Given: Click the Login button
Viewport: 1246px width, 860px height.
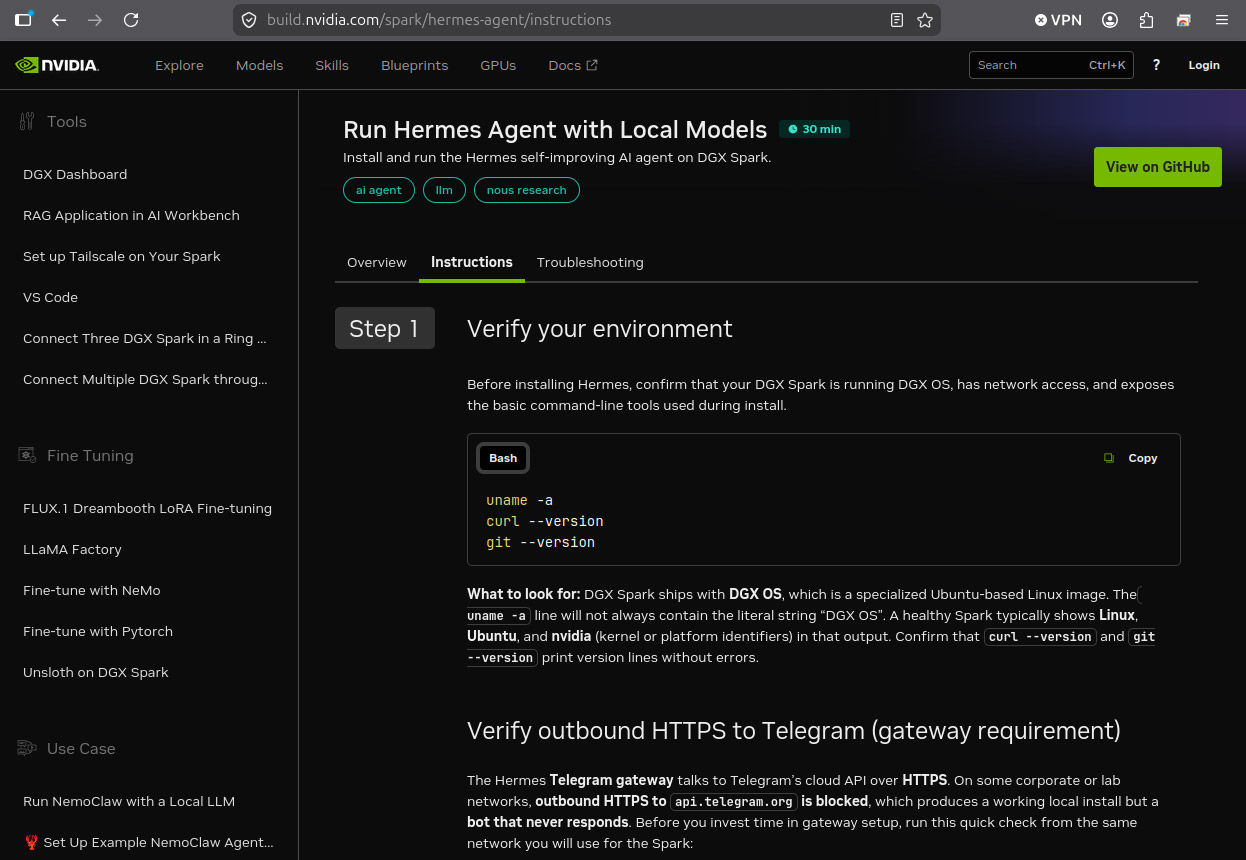Looking at the screenshot, I should pos(1204,65).
